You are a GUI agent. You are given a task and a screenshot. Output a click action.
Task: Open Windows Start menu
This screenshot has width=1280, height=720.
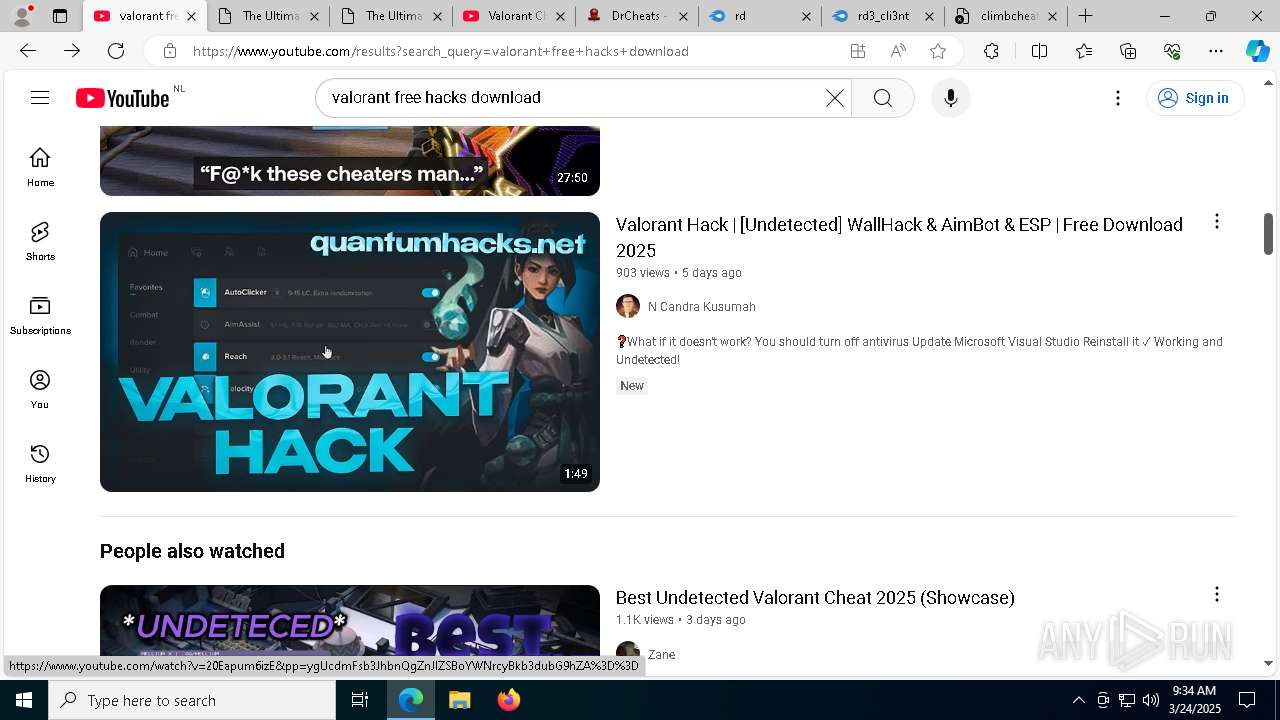24,700
